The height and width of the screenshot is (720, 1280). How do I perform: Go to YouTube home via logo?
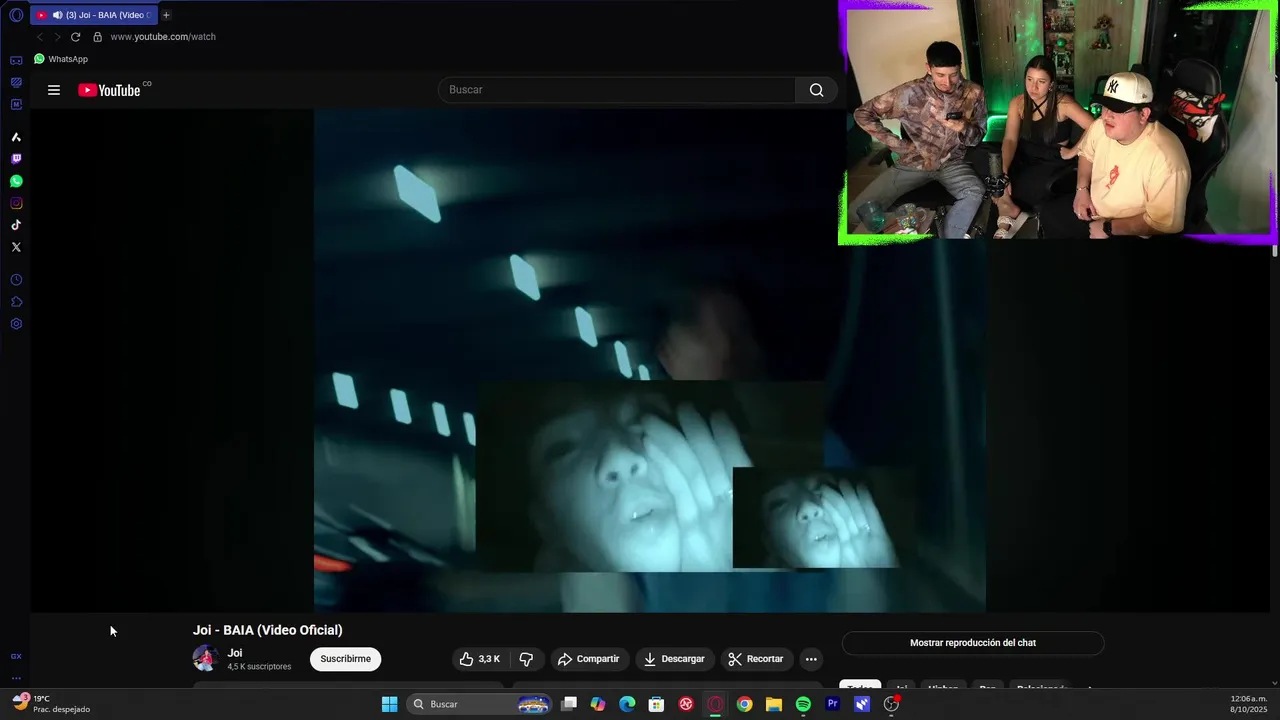[x=110, y=90]
